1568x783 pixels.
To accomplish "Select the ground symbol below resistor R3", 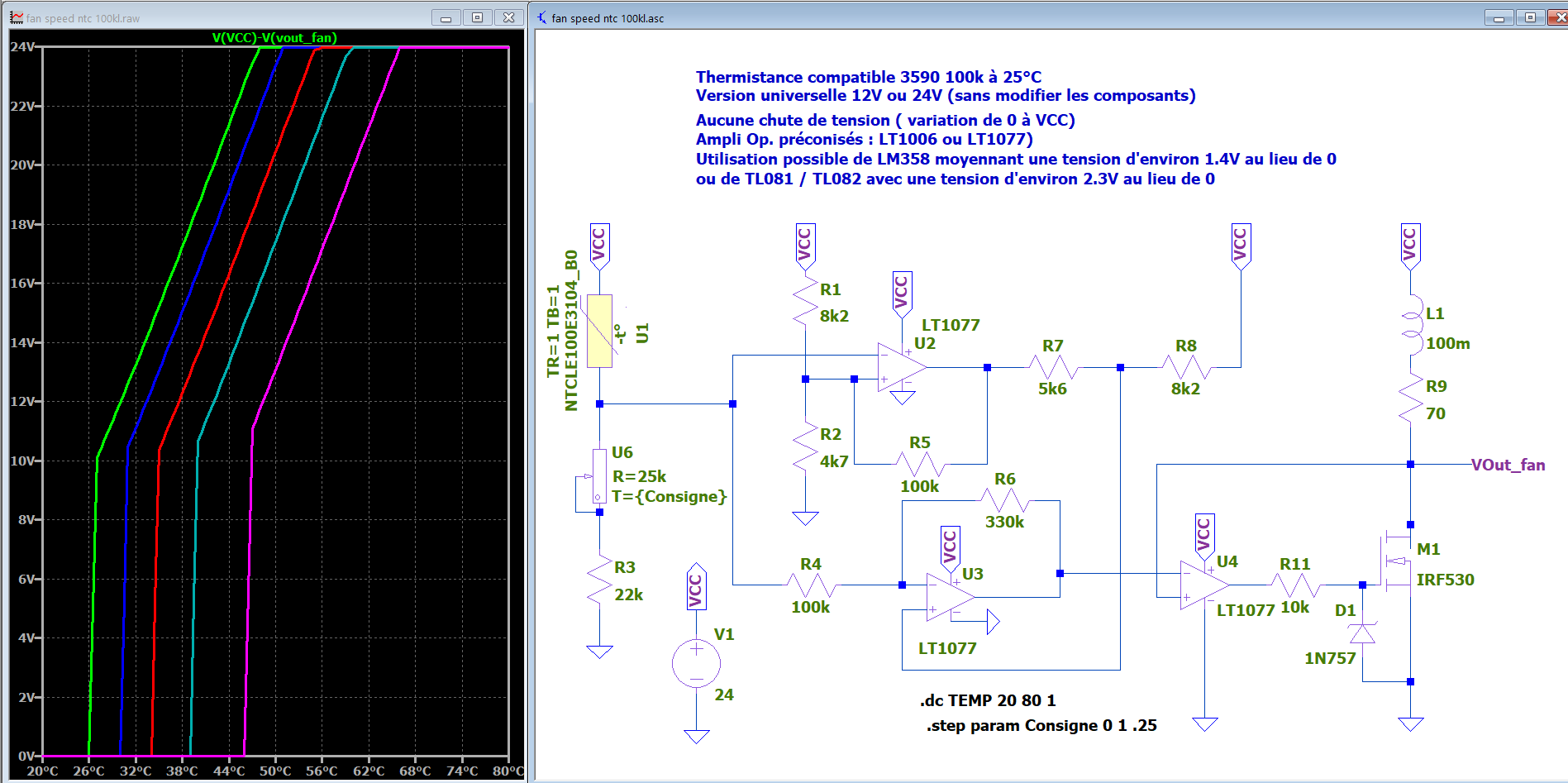I will [x=599, y=652].
